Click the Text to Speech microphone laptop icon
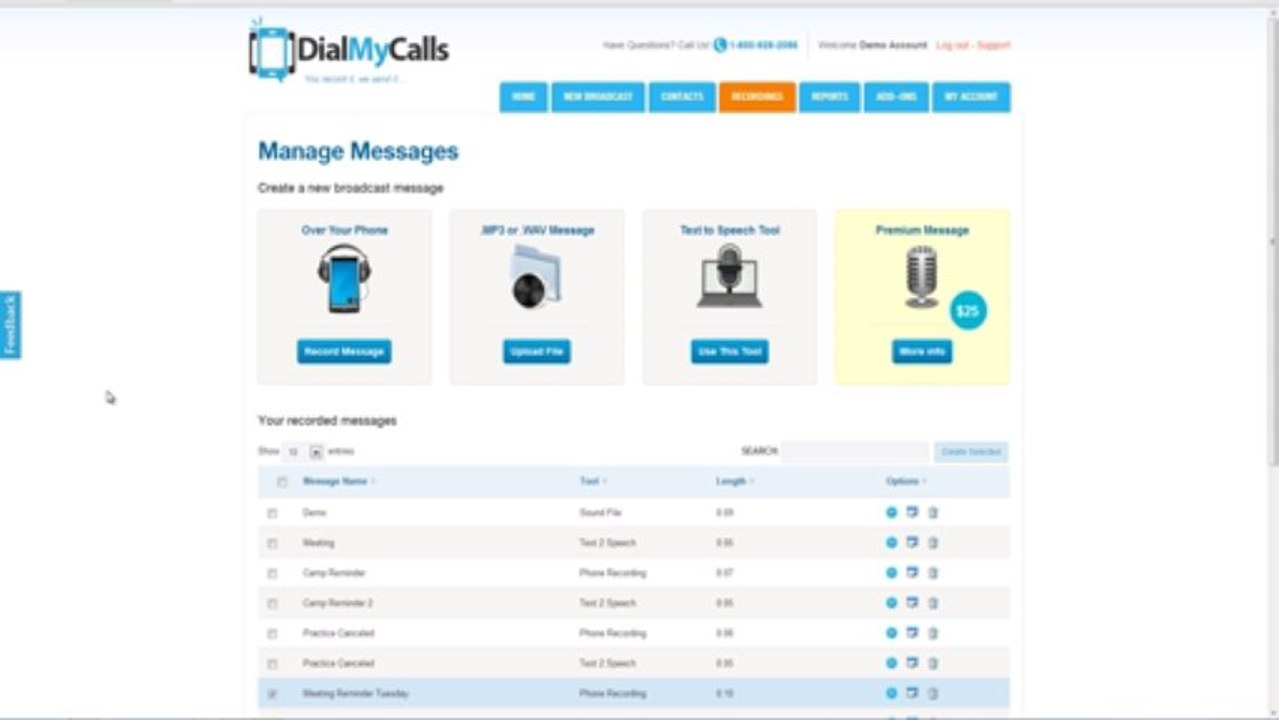Screen dimensions: 1279x720 pyautogui.click(x=729, y=277)
